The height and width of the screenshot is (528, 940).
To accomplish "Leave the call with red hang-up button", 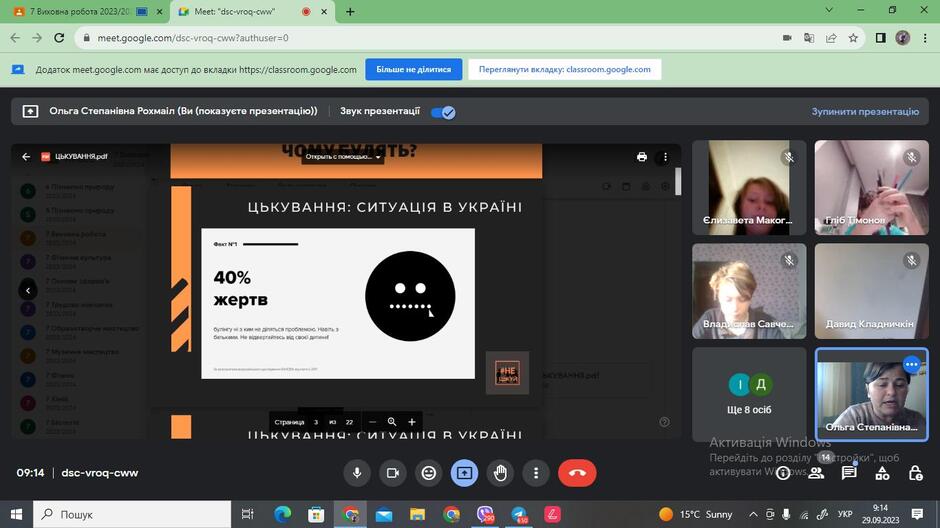I will pyautogui.click(x=577, y=473).
